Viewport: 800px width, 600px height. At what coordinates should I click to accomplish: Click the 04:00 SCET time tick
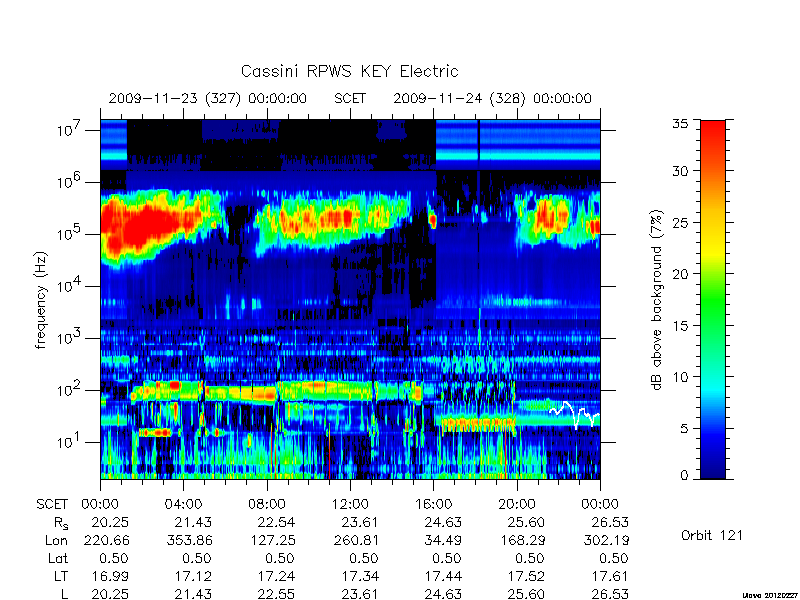coord(183,504)
